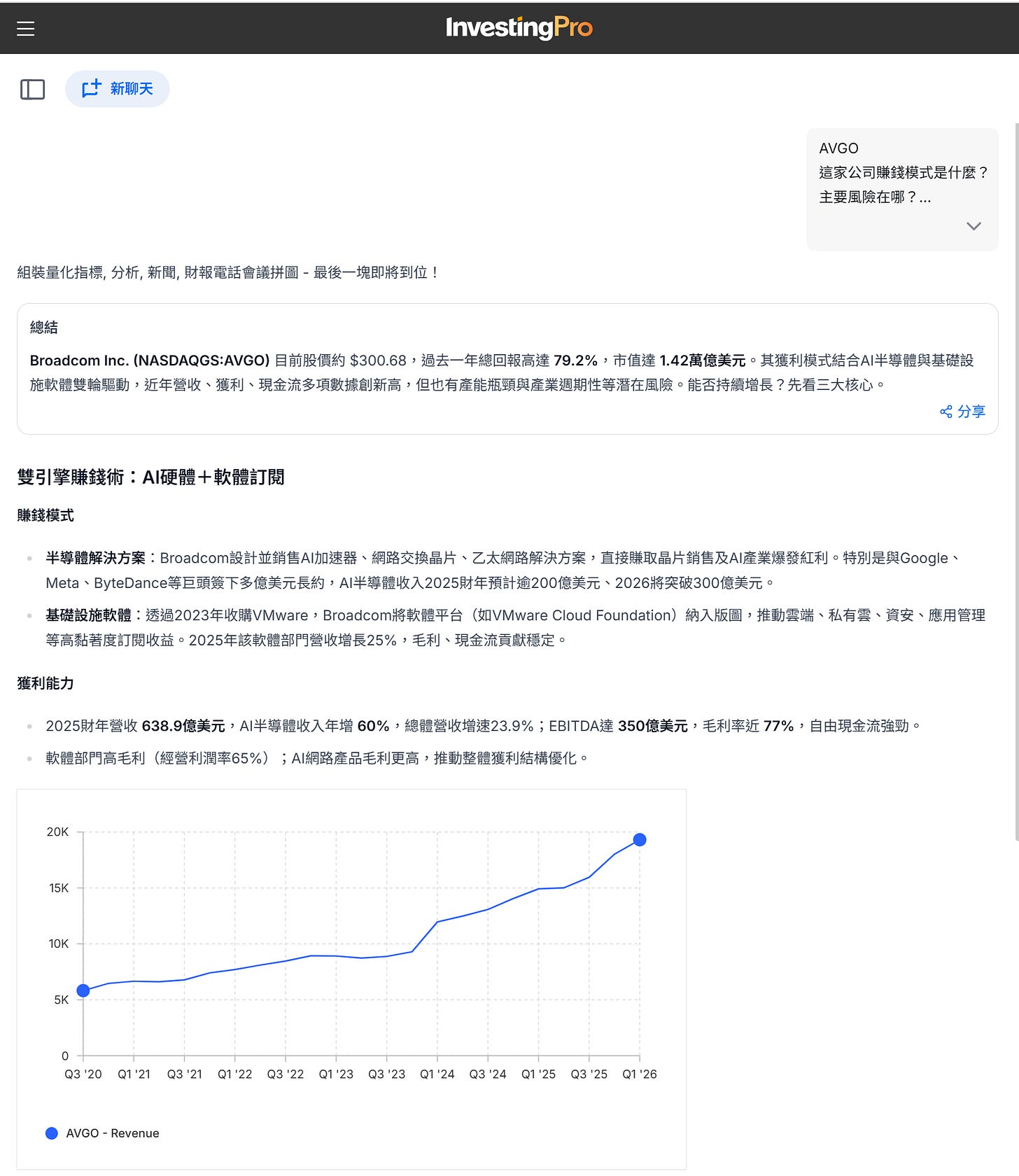Click the 軟體部門高毛利 bullet text

point(318,758)
